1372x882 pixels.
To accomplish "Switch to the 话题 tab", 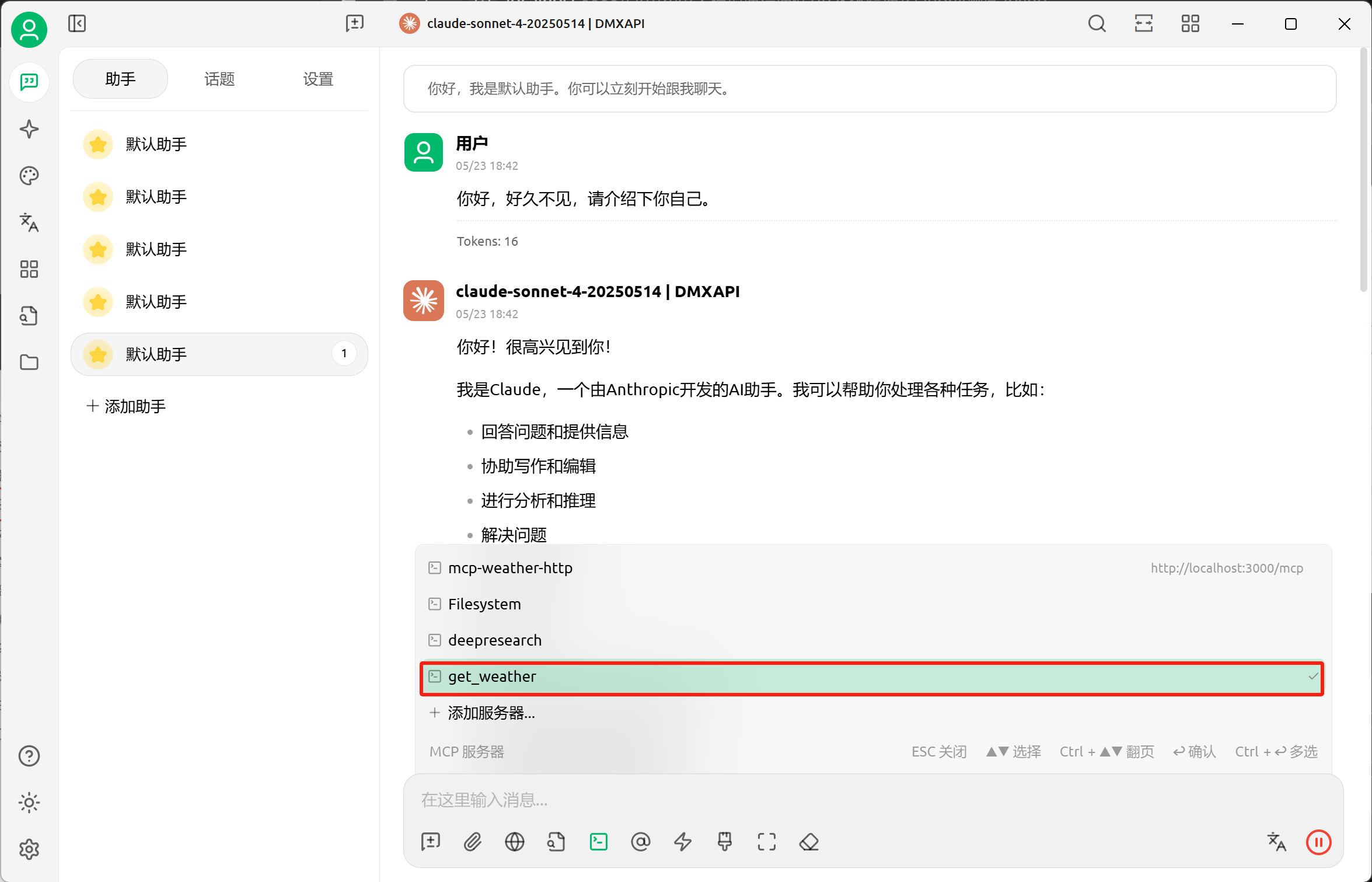I will [x=219, y=79].
